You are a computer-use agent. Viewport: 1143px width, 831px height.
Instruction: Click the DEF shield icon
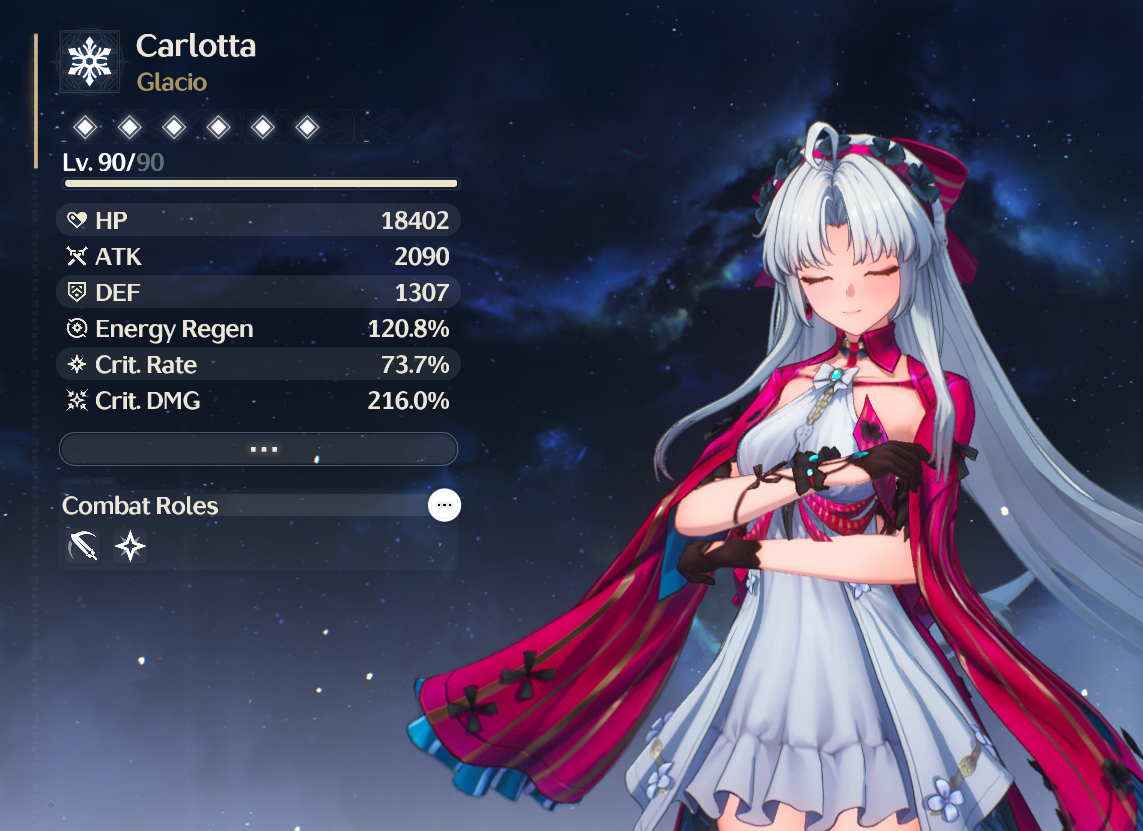coord(77,292)
